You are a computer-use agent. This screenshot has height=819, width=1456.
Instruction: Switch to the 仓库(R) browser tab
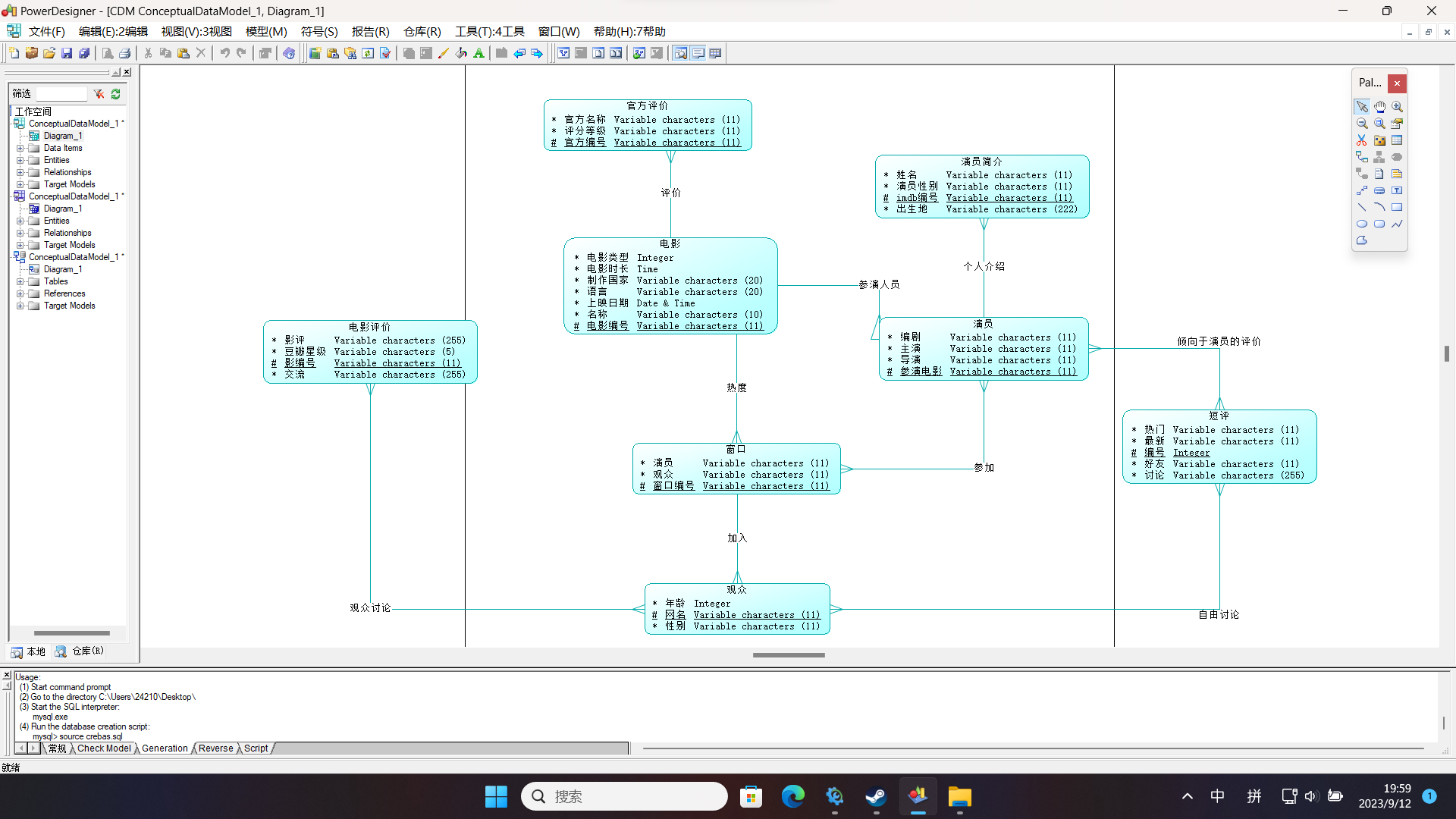point(80,651)
